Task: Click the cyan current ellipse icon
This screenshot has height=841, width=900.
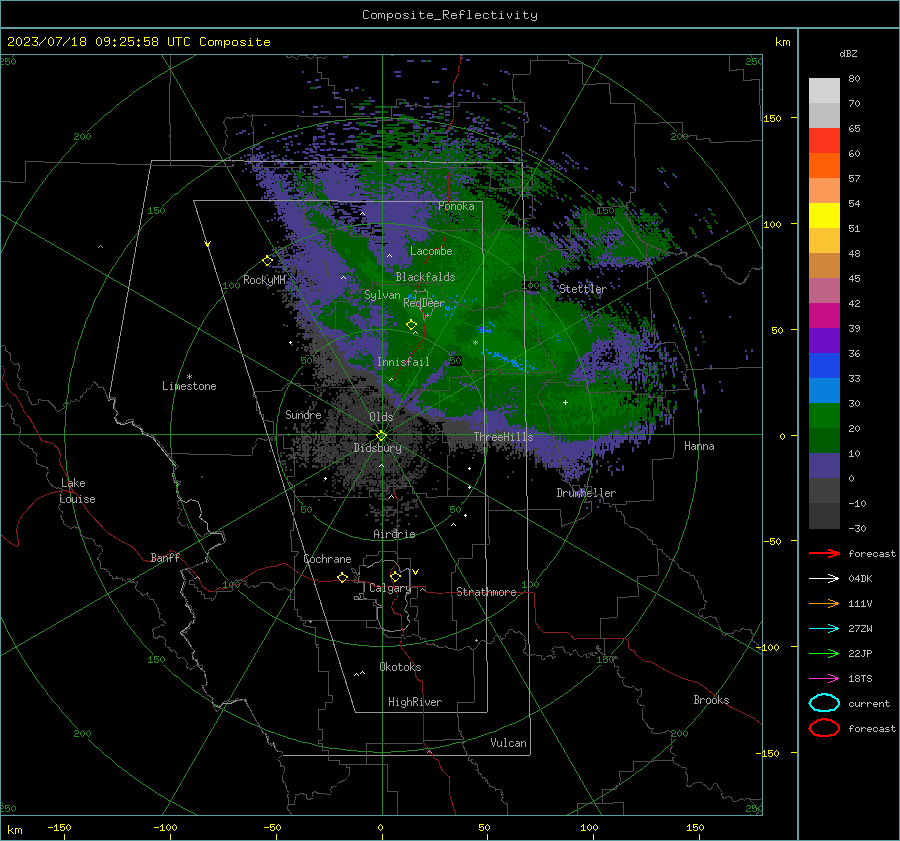Action: point(824,703)
